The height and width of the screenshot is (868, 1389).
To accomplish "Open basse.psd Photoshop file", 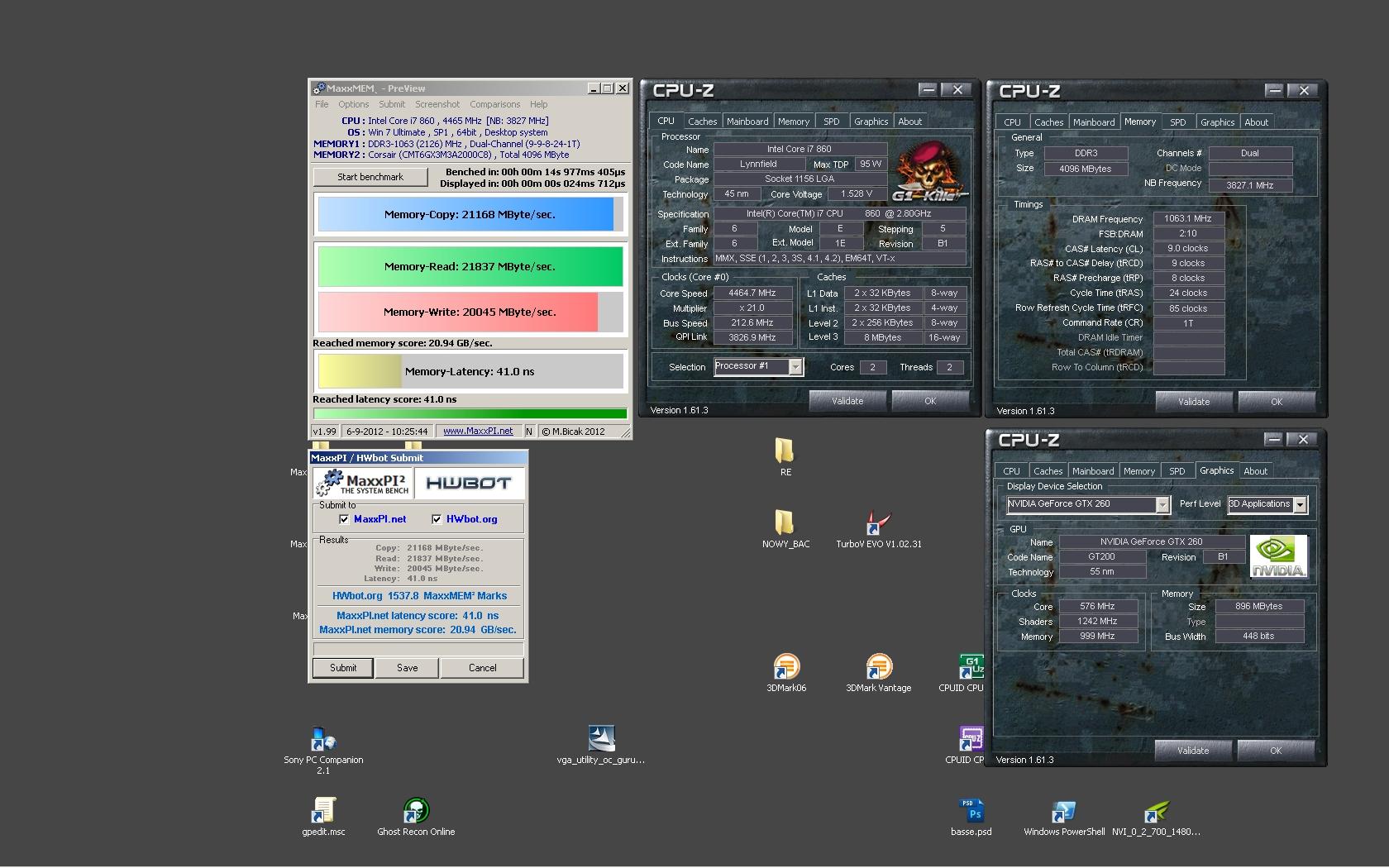I will pos(971,811).
